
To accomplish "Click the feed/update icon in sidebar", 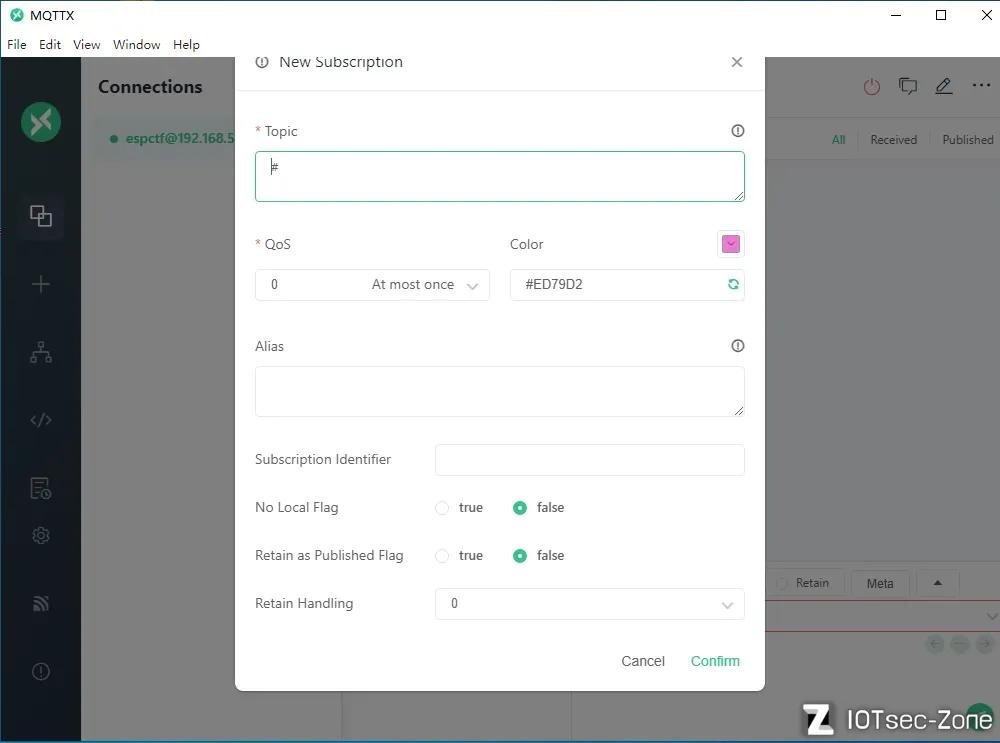I will [41, 603].
